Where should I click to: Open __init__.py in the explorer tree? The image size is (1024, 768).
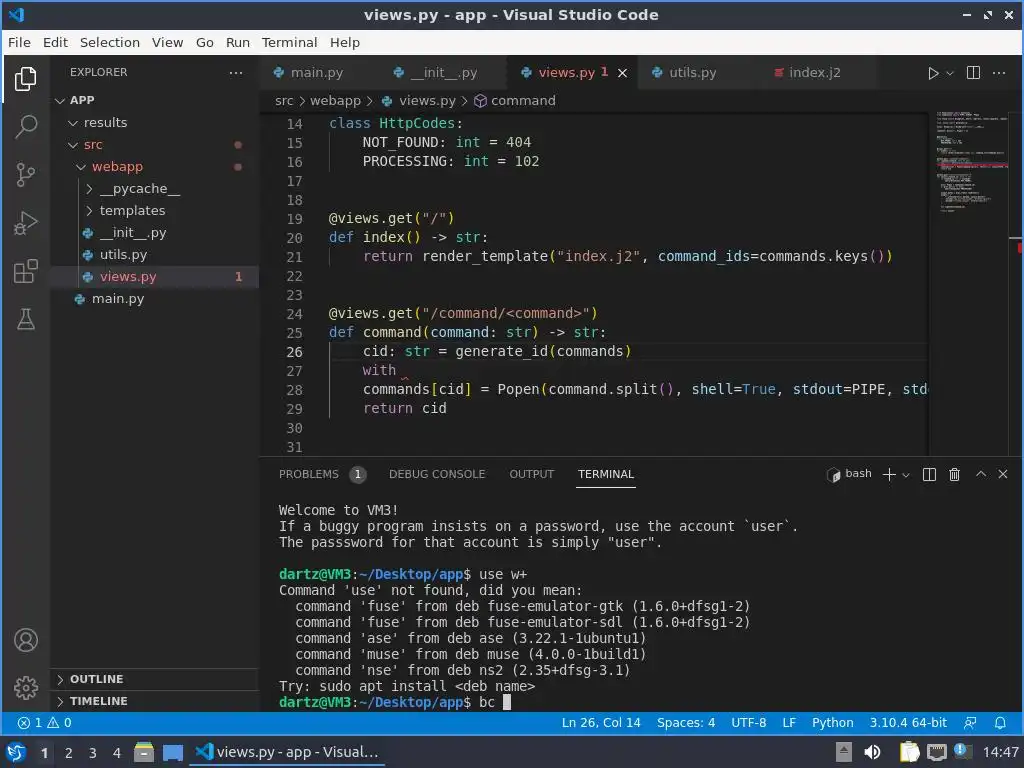[133, 232]
